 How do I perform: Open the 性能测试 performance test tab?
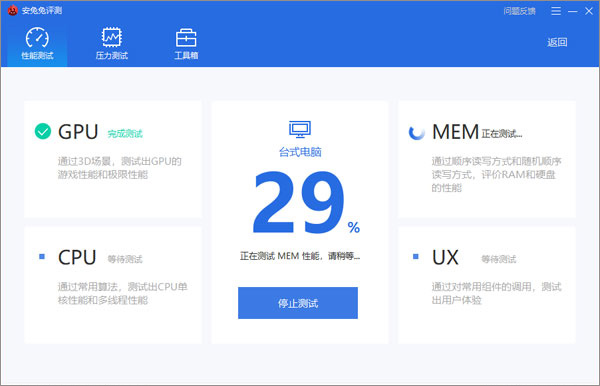click(37, 44)
